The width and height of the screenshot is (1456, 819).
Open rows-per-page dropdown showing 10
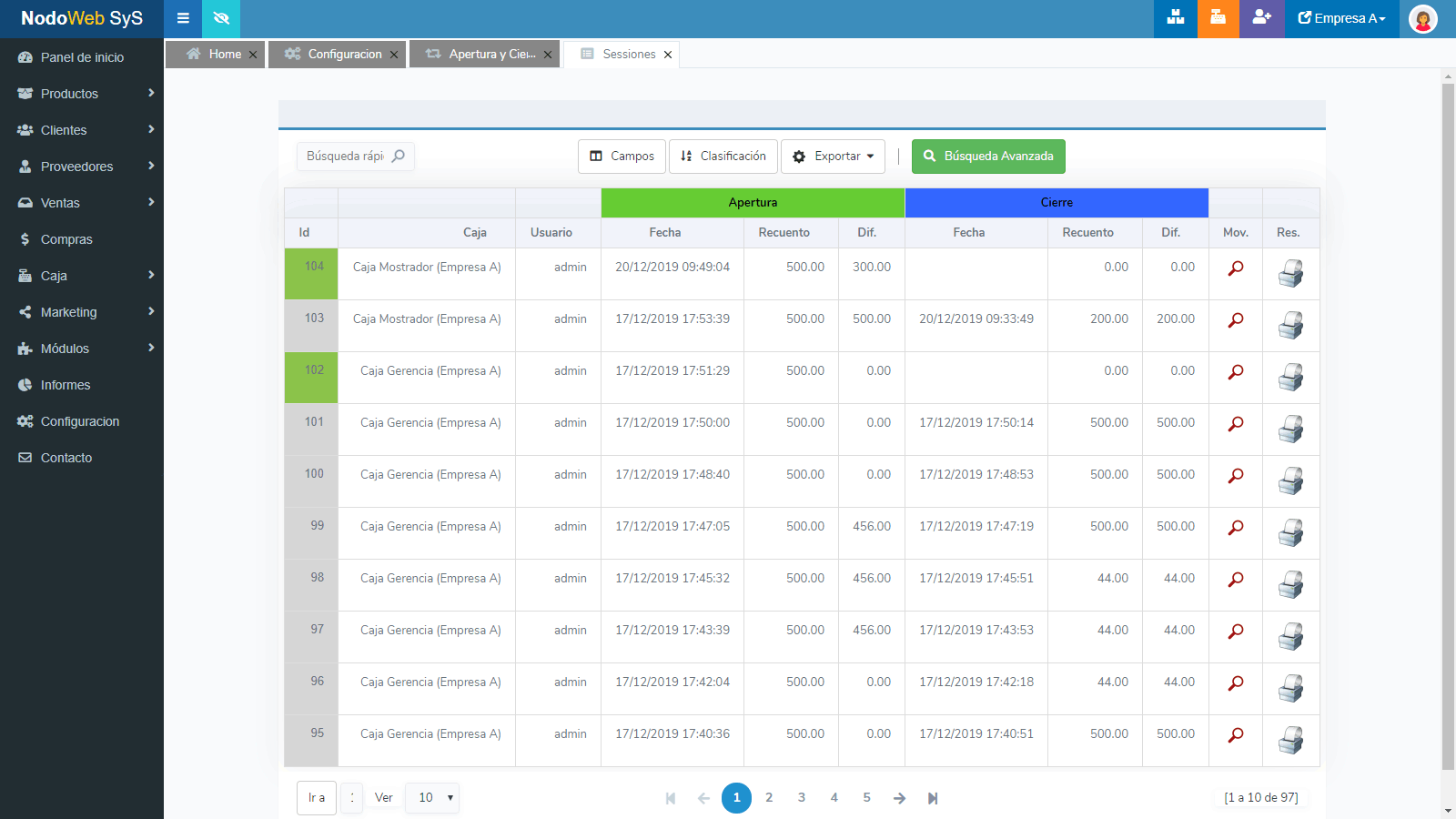click(x=433, y=798)
